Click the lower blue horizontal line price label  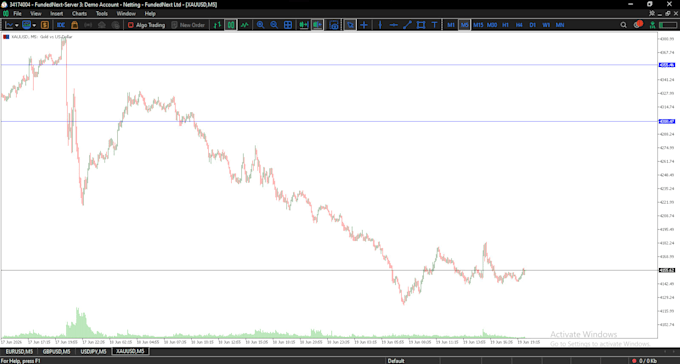click(x=667, y=121)
